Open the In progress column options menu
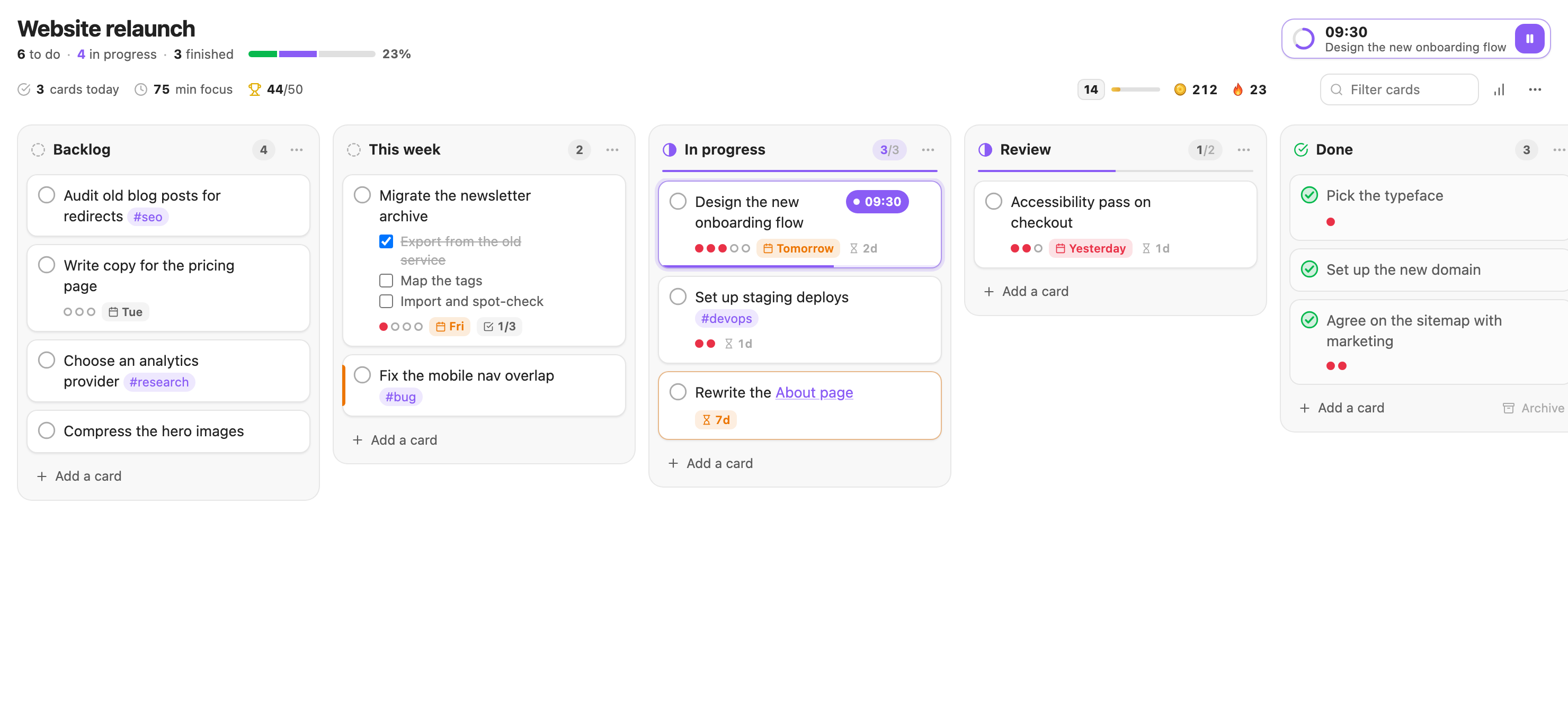 [928, 150]
